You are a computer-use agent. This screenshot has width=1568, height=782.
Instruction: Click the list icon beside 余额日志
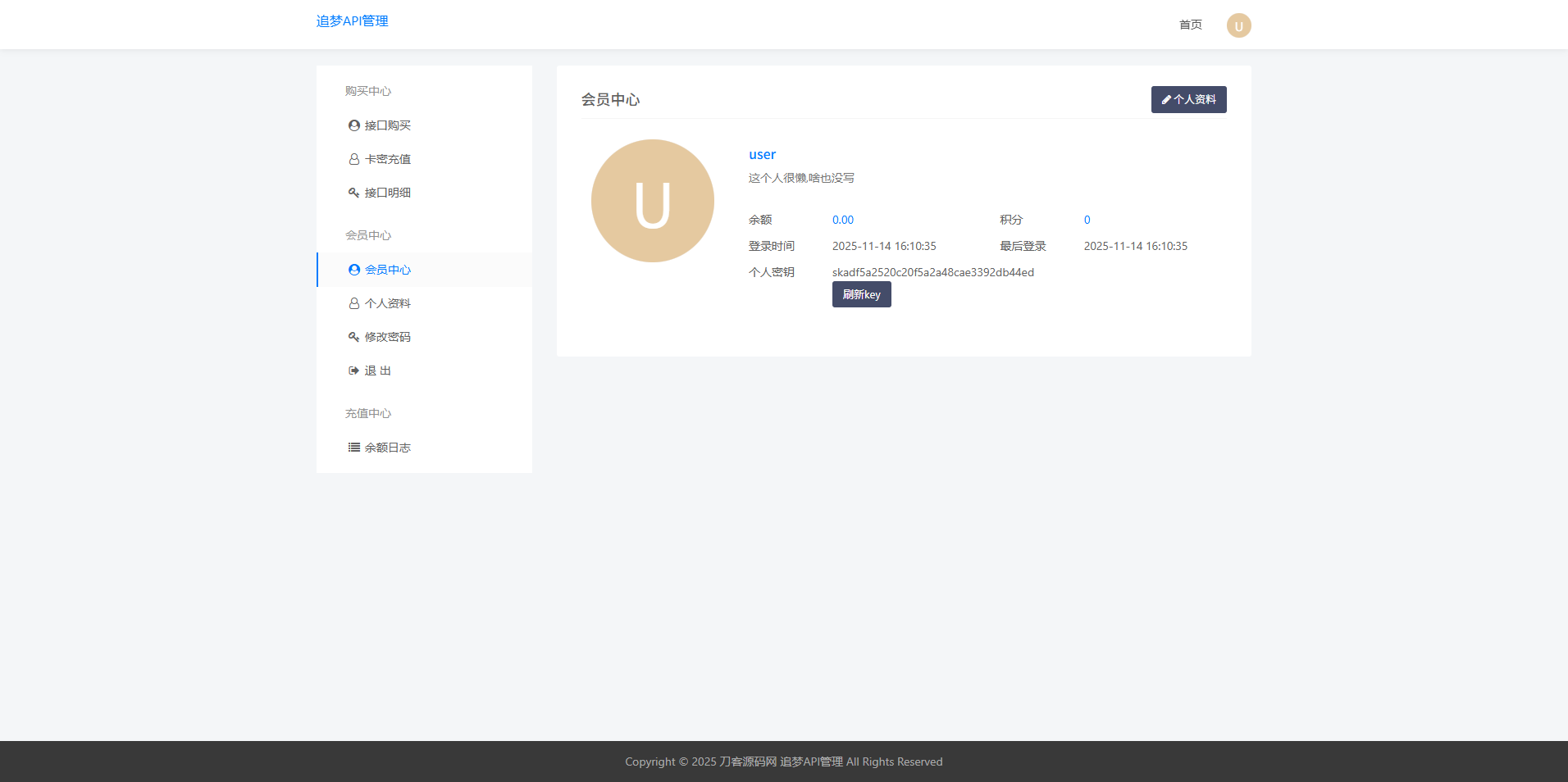[x=353, y=448]
